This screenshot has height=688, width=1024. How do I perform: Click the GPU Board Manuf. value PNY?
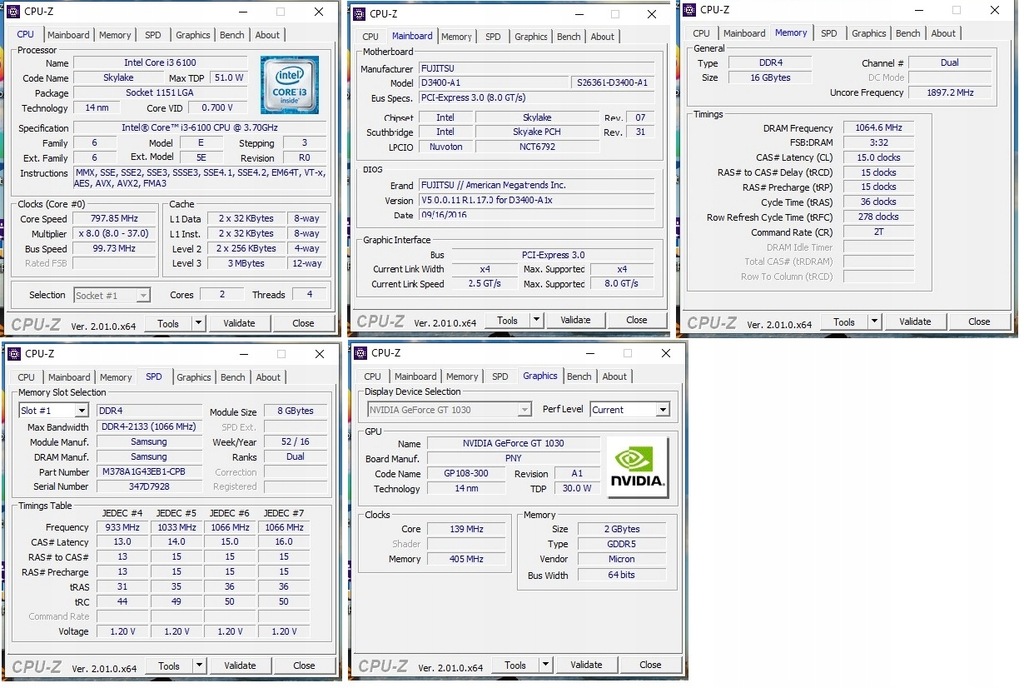pos(513,458)
